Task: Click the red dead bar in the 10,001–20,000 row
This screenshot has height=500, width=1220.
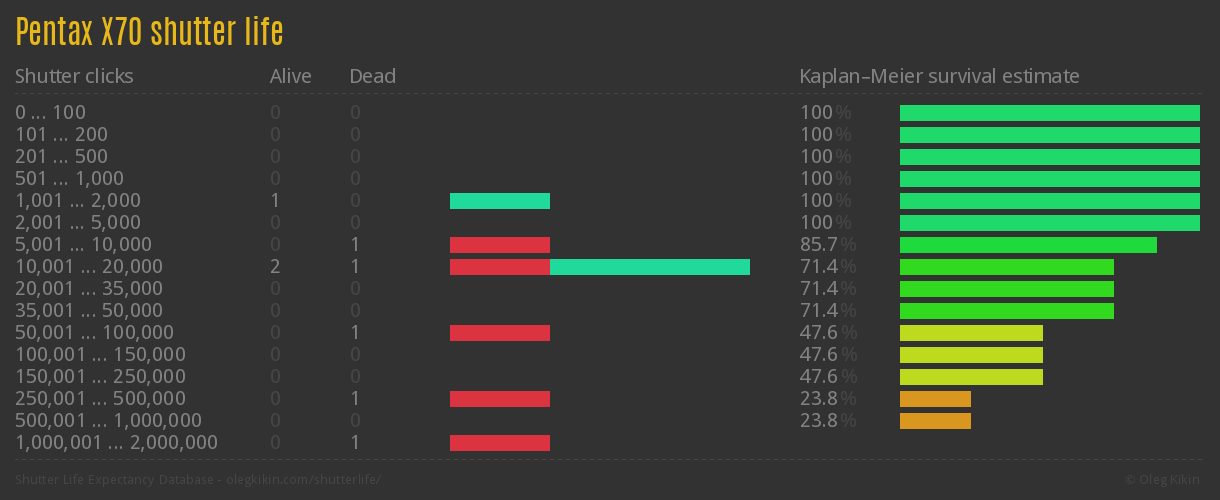Action: (x=499, y=267)
